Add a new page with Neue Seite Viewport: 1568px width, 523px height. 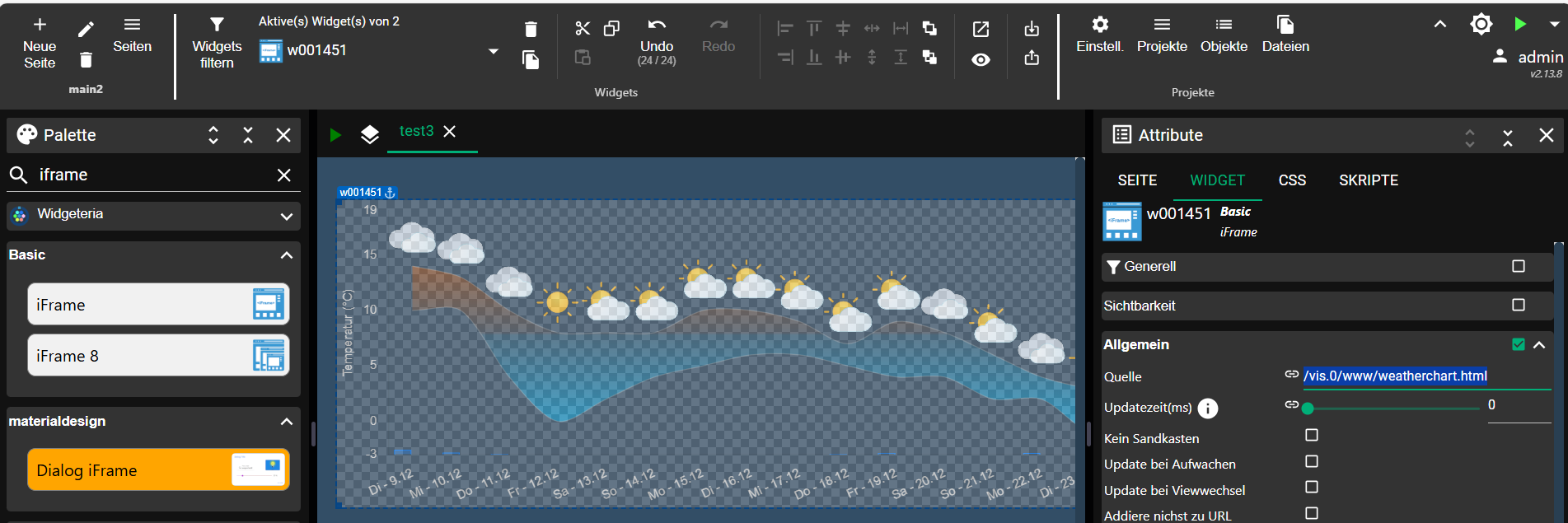(40, 26)
